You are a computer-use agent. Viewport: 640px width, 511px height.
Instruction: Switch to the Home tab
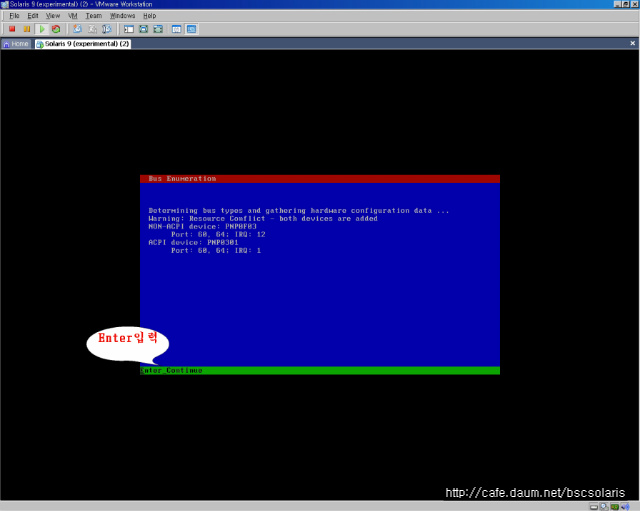coord(16,44)
